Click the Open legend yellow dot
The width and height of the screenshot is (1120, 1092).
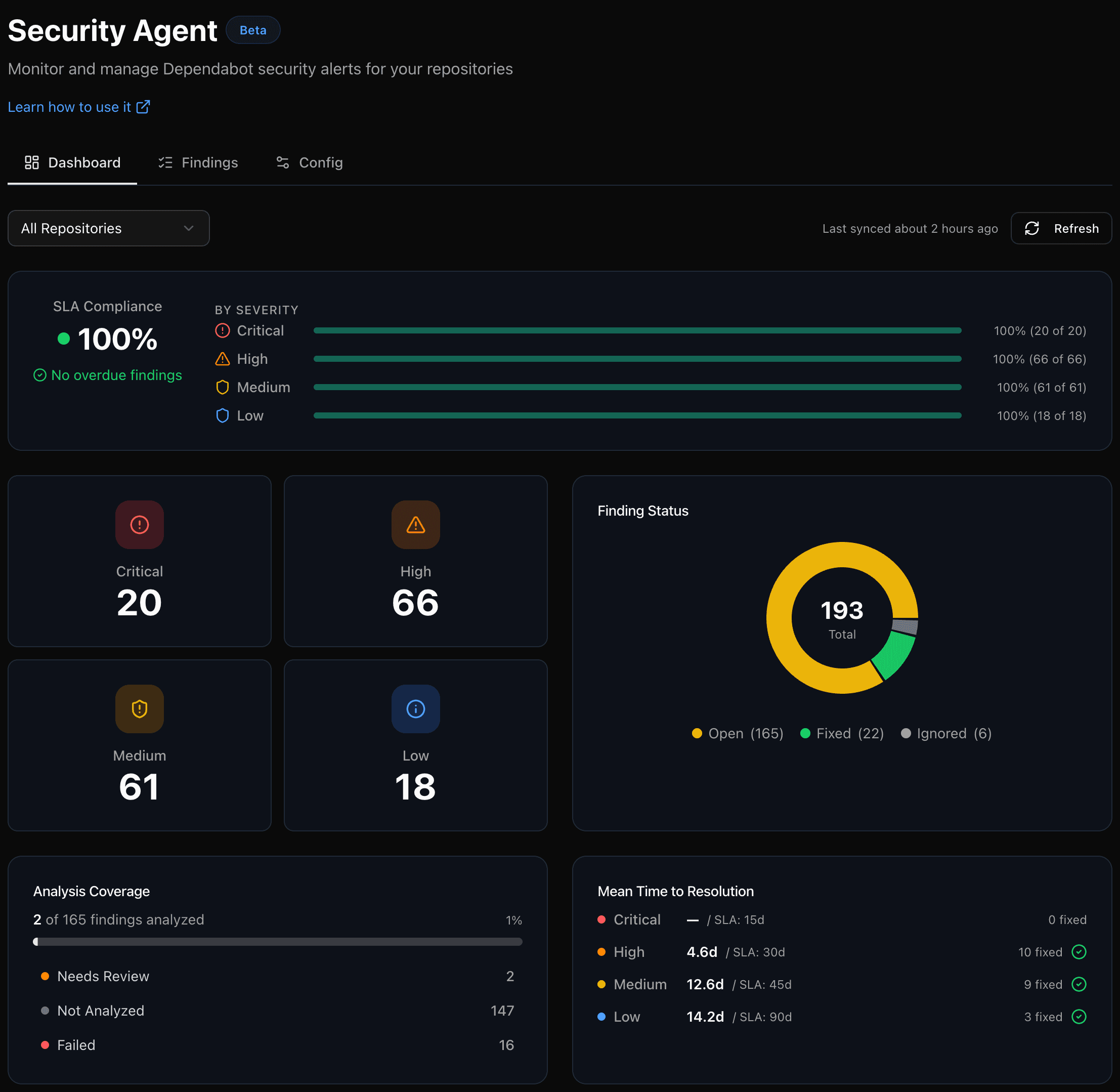[x=697, y=734]
